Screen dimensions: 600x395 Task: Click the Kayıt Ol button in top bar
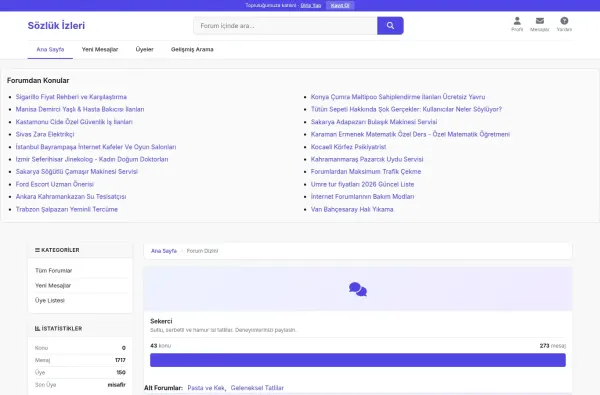click(x=340, y=5)
